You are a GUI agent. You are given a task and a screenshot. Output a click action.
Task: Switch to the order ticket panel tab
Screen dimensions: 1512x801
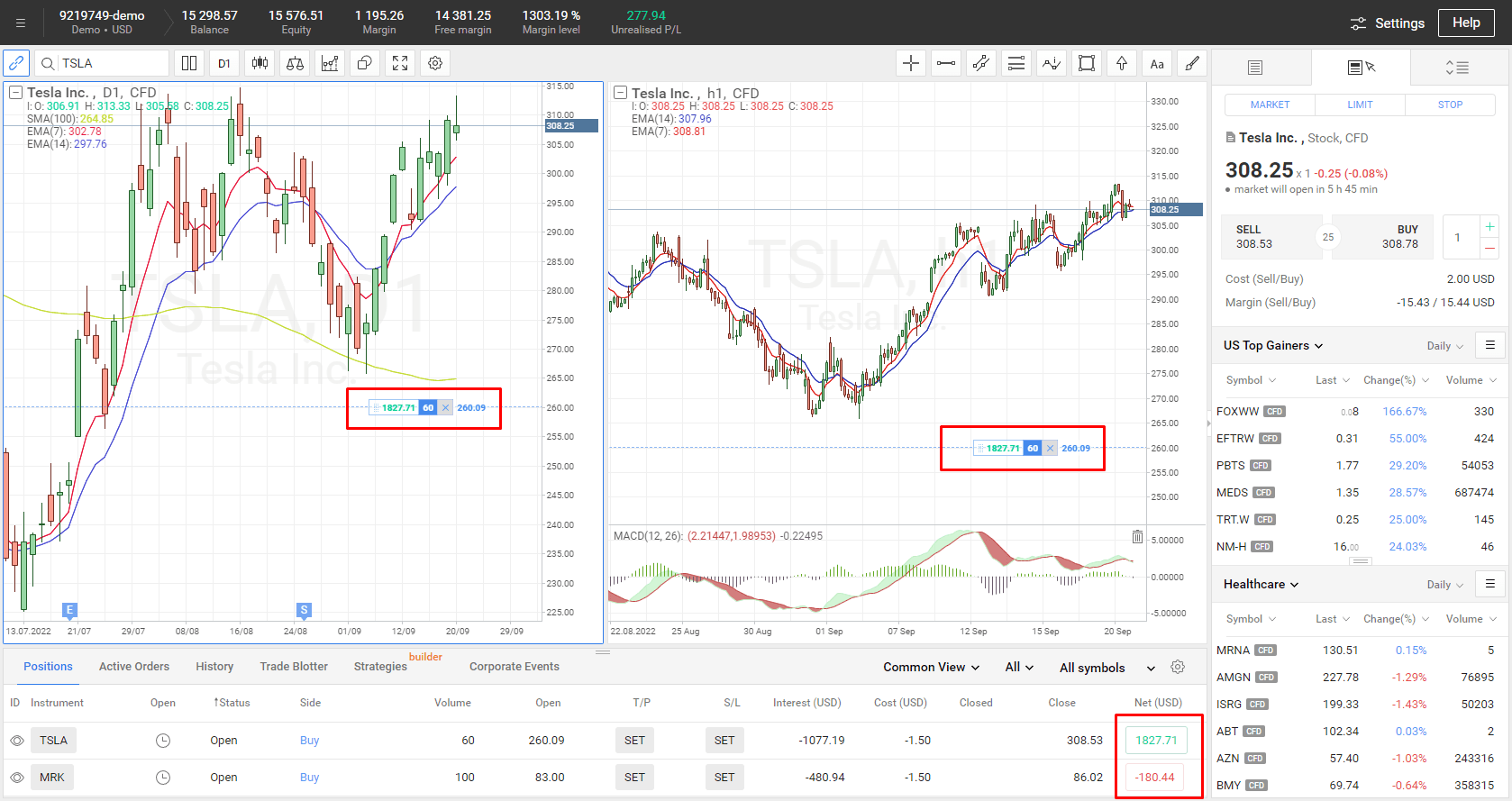pos(1362,68)
